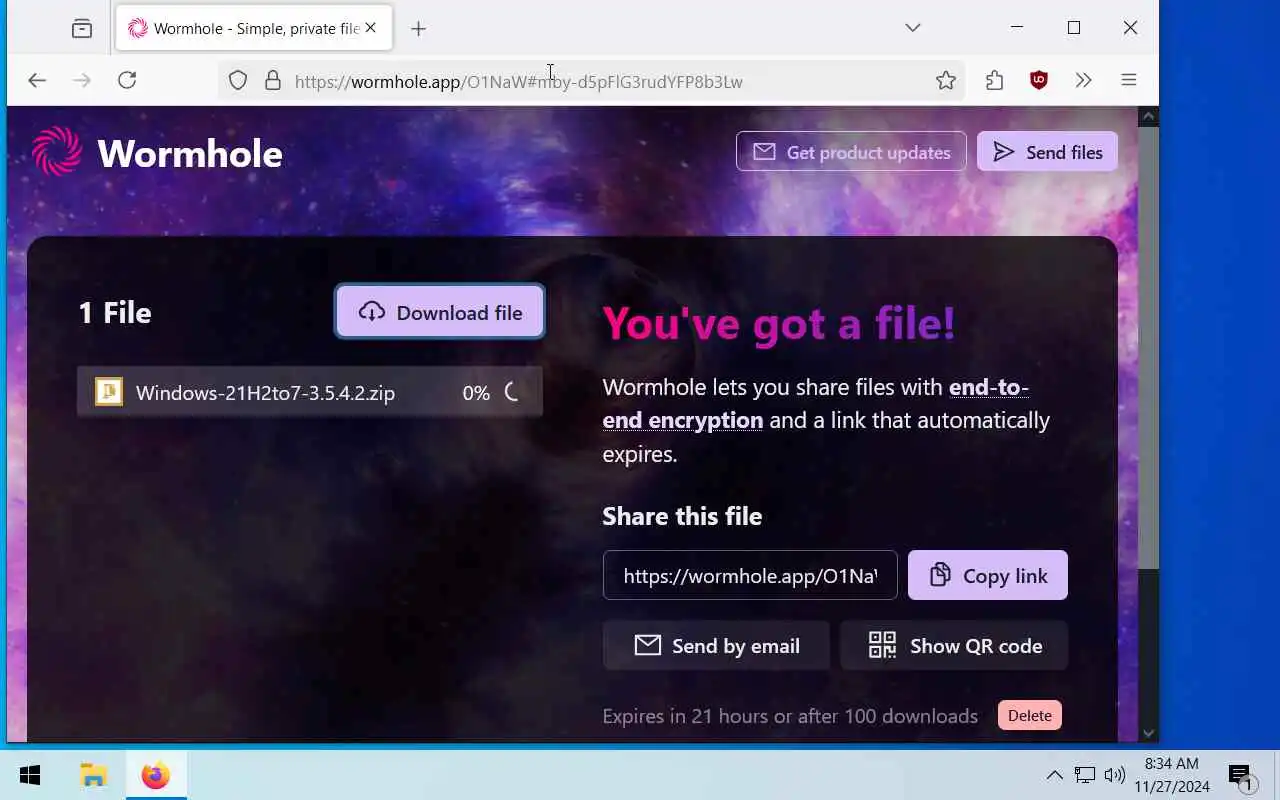This screenshot has height=800, width=1280.
Task: Open the Windows Start menu
Action: tap(30, 775)
